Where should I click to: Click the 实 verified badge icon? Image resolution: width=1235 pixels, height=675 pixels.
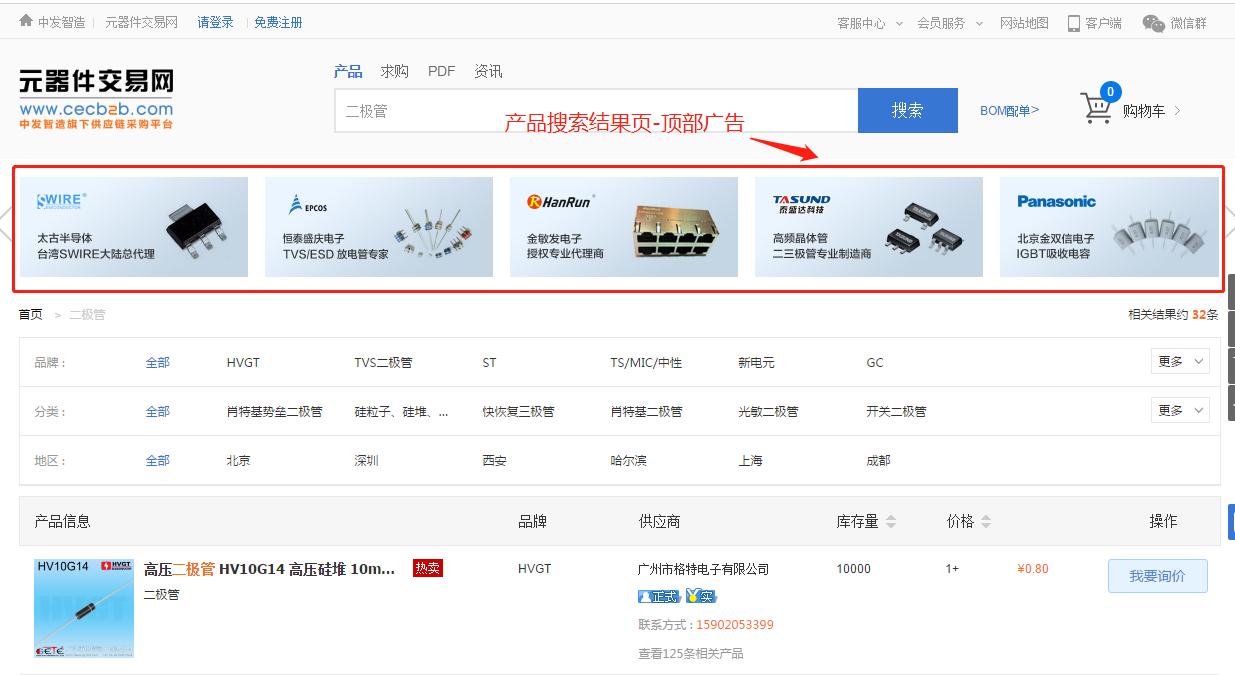pos(700,596)
